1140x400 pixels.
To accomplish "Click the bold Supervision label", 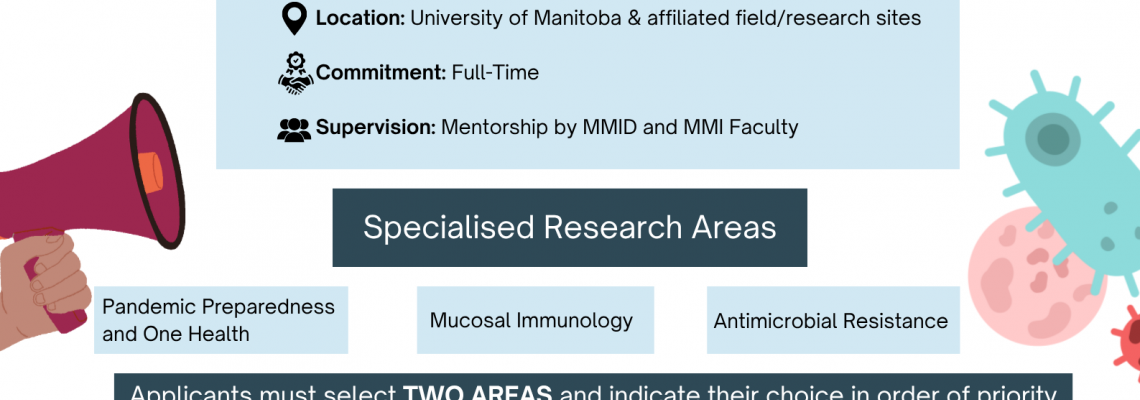I will pos(376,127).
